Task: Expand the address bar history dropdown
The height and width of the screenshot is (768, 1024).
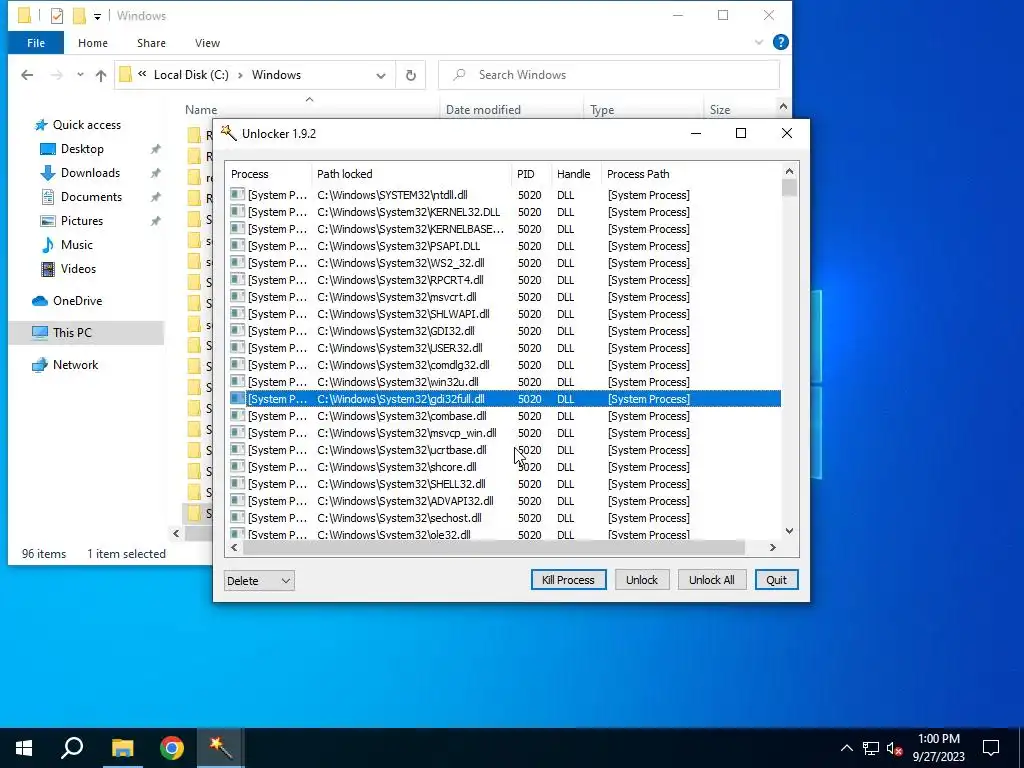Action: click(381, 76)
